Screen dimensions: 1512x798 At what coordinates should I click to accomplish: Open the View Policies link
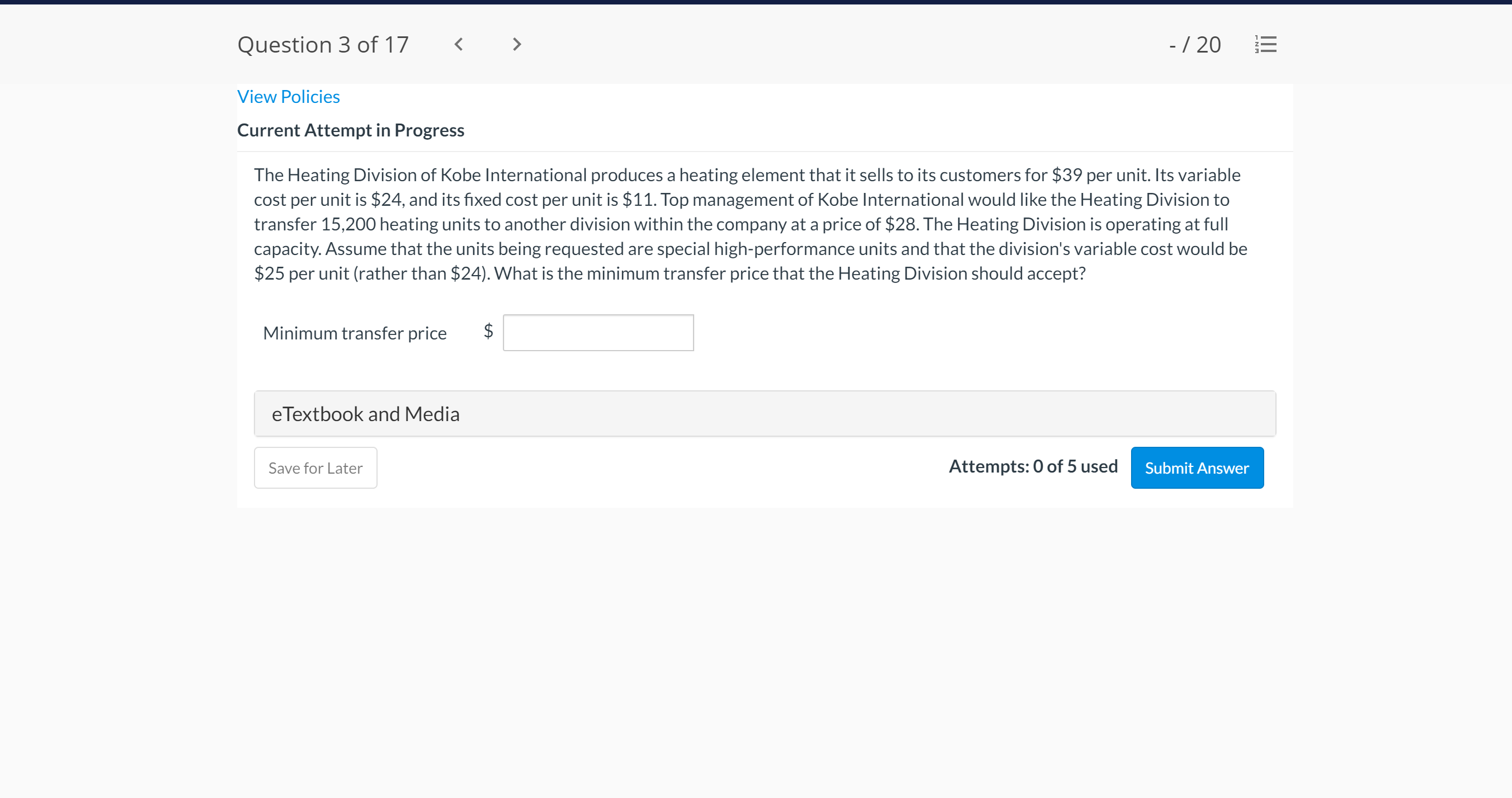point(288,96)
